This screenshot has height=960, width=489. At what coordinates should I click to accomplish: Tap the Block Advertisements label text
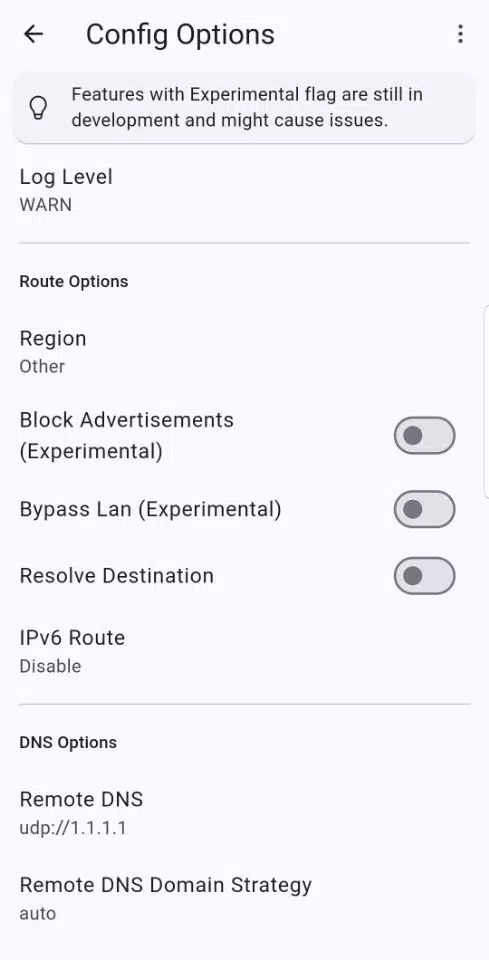coord(127,435)
